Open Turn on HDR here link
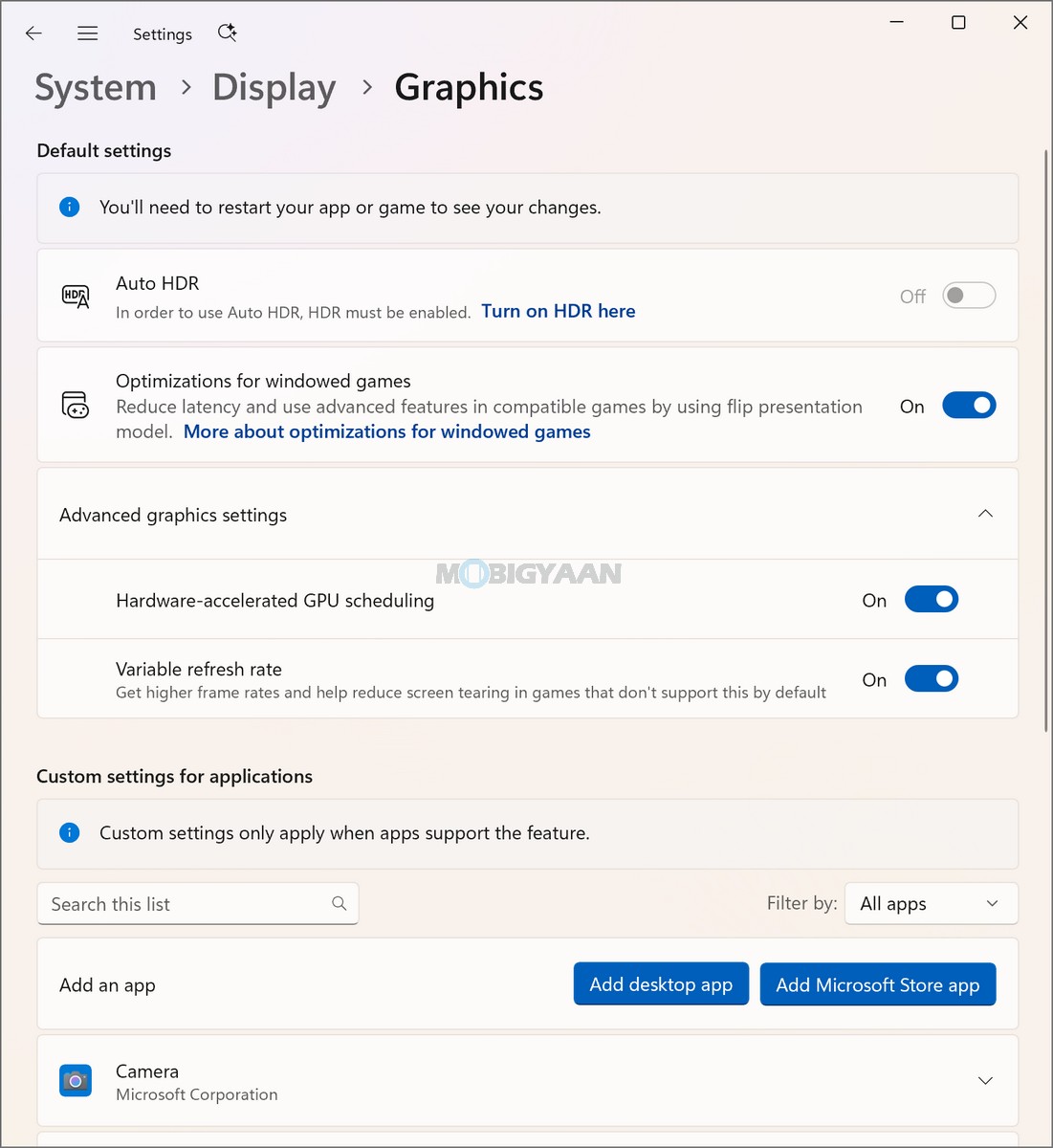The width and height of the screenshot is (1053, 1148). tap(559, 311)
